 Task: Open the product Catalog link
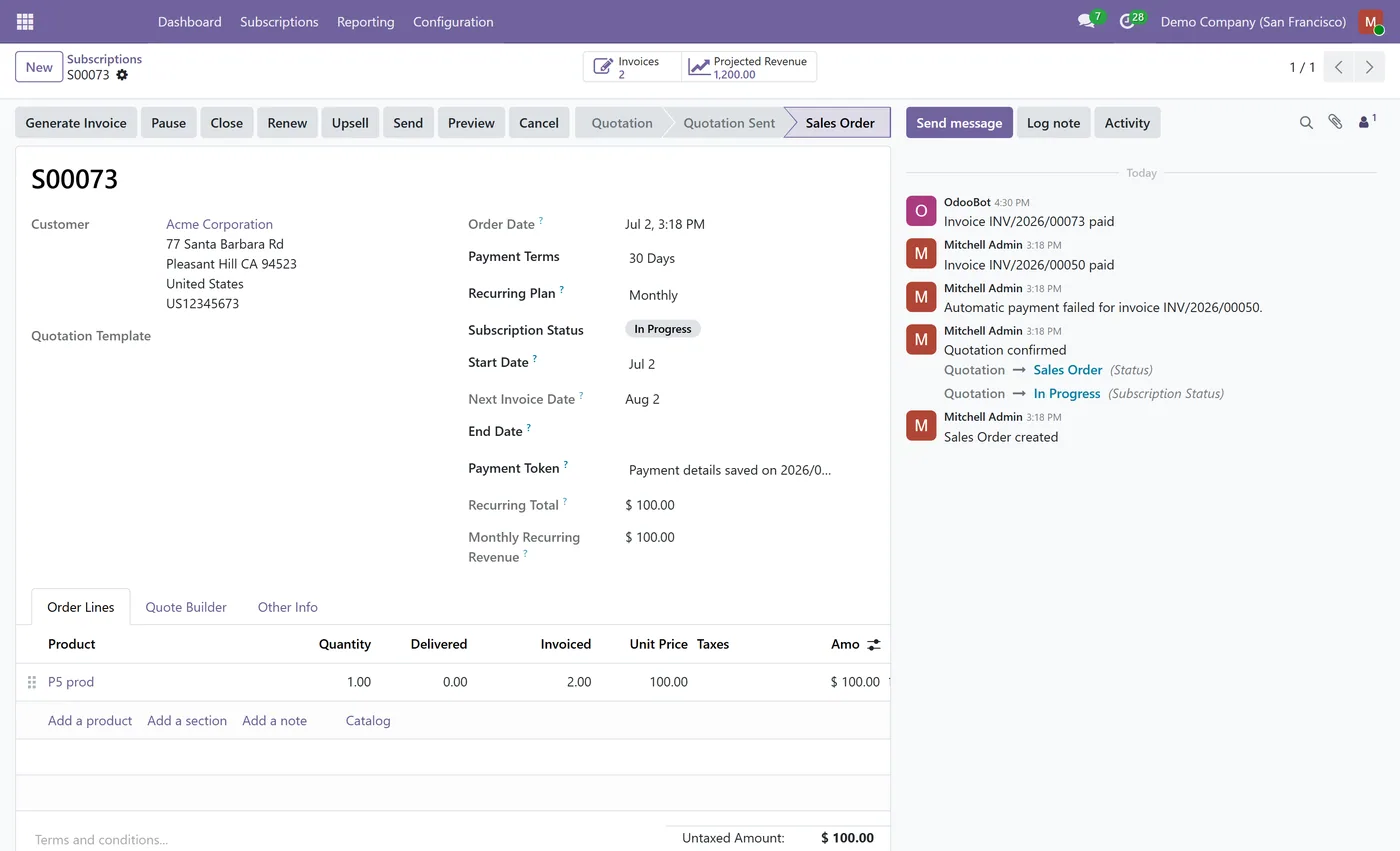pos(368,720)
